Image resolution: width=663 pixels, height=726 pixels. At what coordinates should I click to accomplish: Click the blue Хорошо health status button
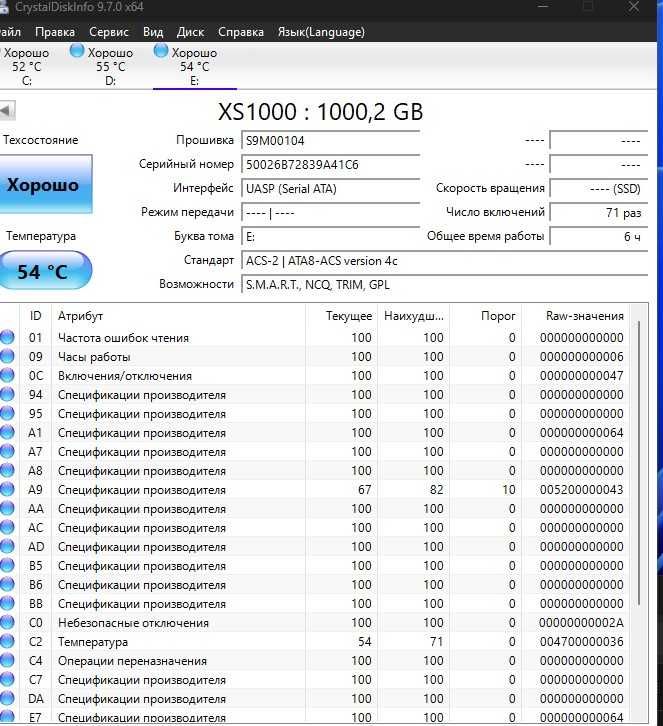(x=45, y=184)
